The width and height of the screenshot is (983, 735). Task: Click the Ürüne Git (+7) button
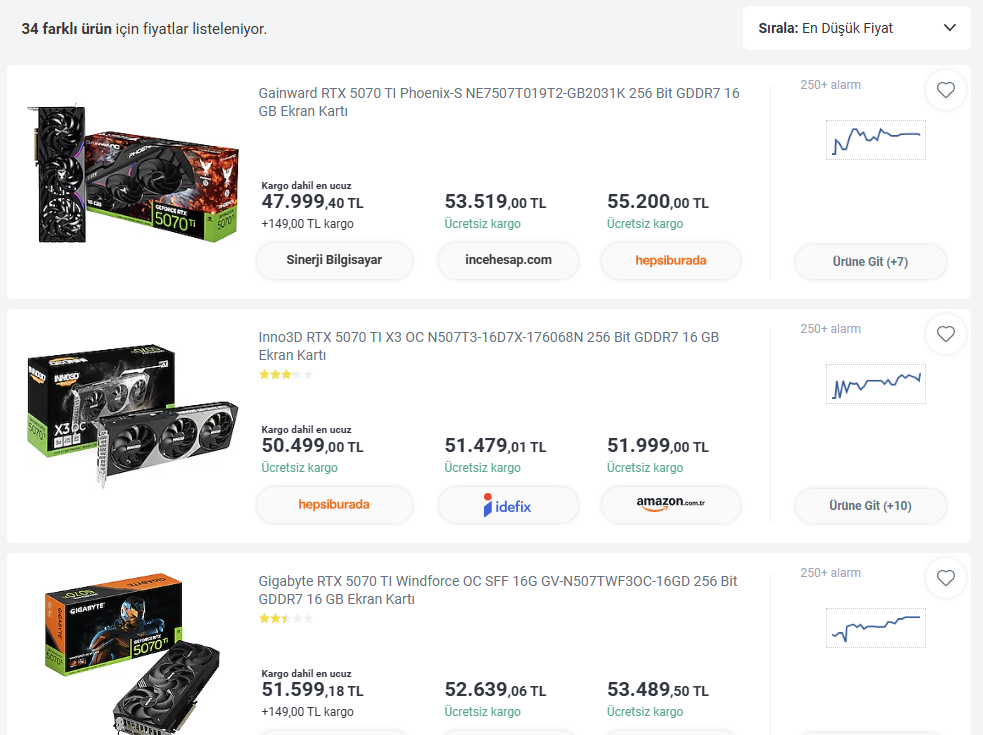(870, 262)
